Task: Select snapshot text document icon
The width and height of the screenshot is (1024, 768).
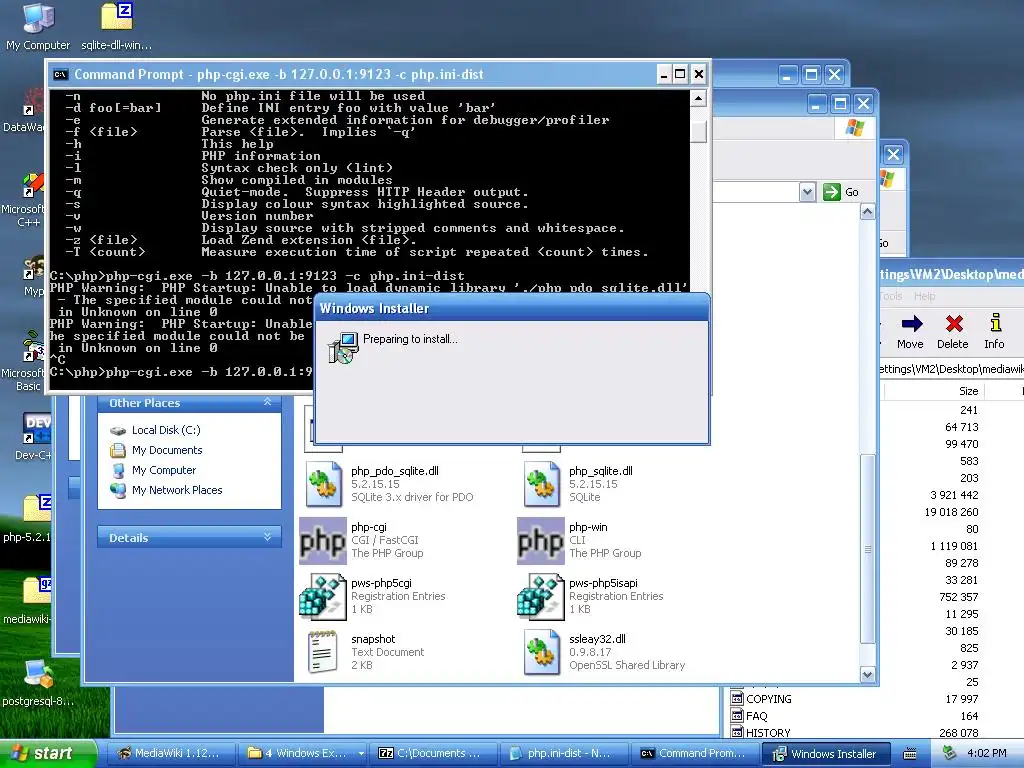Action: [323, 652]
